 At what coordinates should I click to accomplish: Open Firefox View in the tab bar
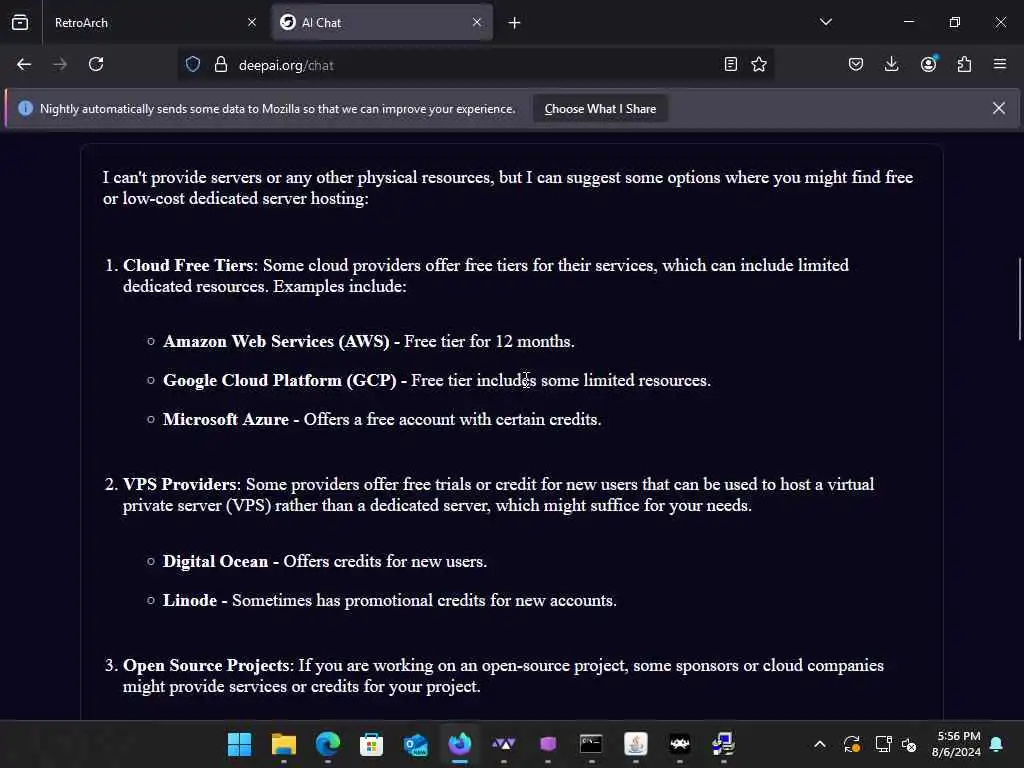pos(20,22)
